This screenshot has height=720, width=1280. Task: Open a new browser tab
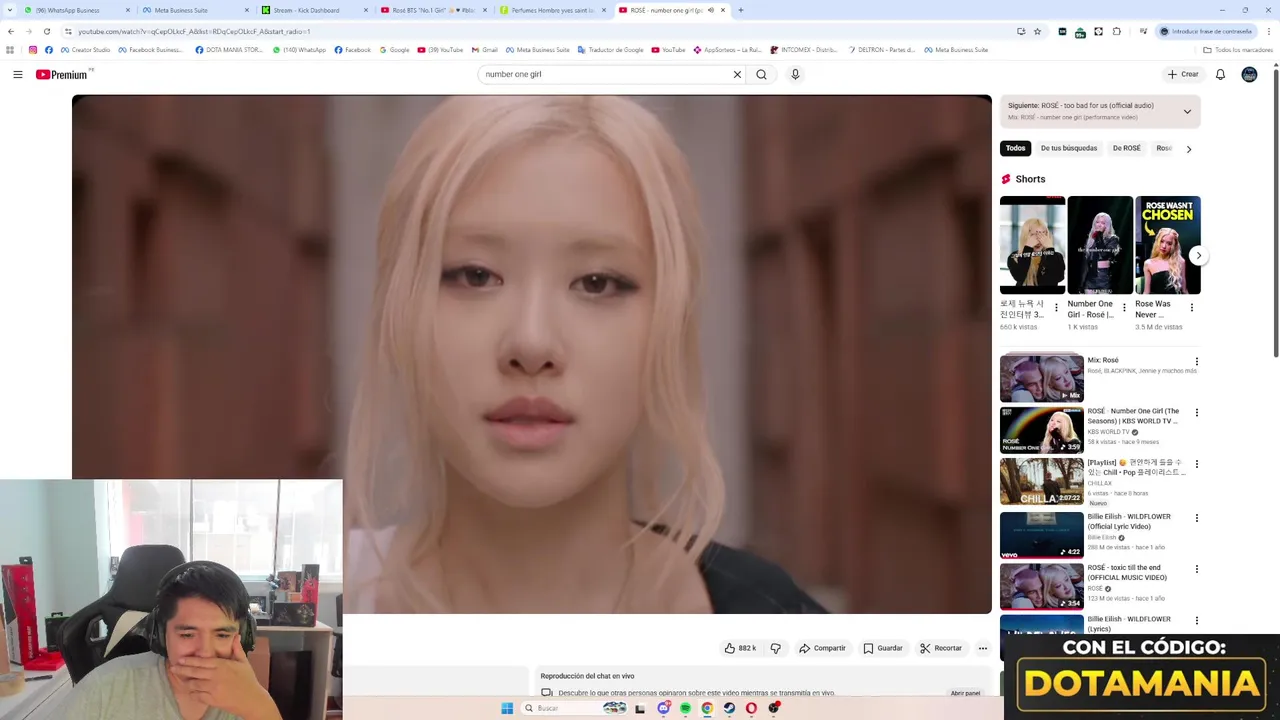[x=740, y=10]
